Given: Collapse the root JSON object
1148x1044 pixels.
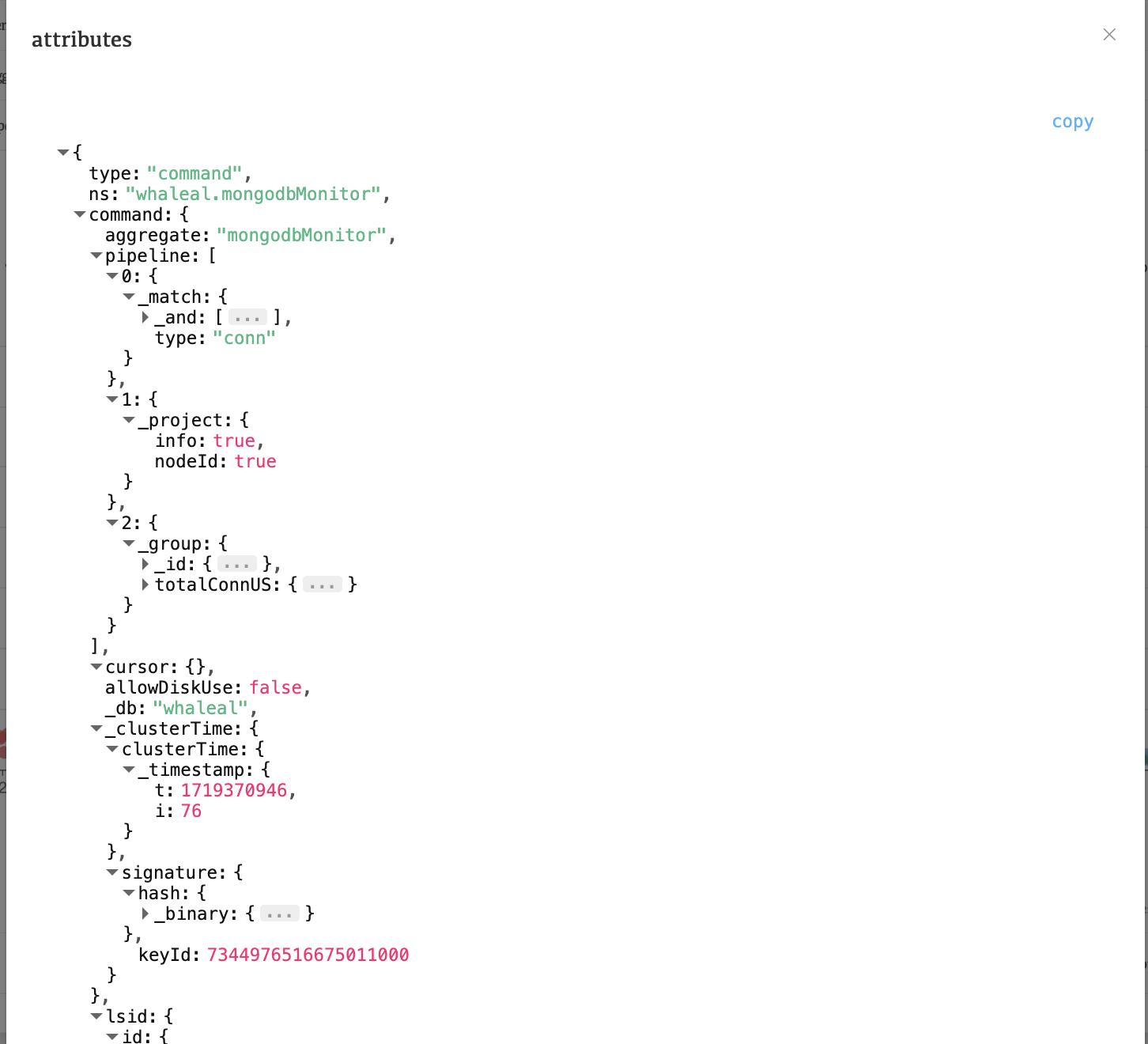Looking at the screenshot, I should point(63,152).
